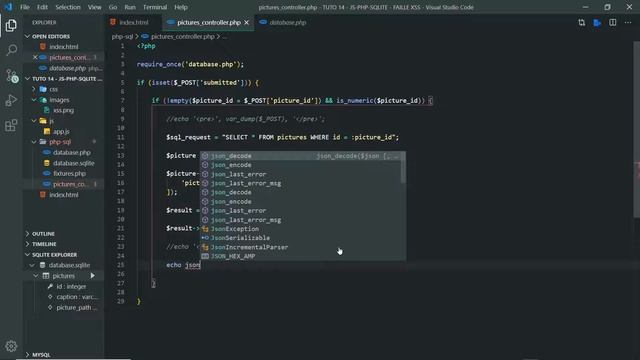Open the Help menu

(x=181, y=7)
